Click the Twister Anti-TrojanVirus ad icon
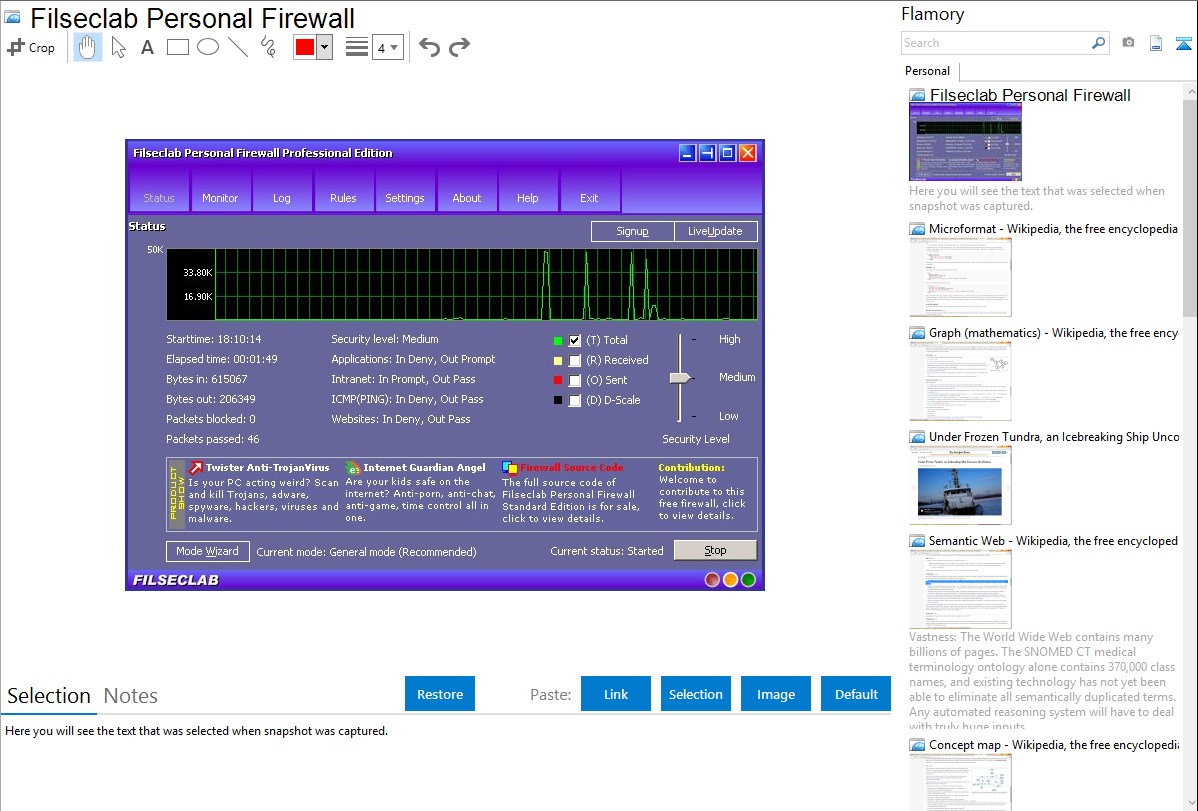The width and height of the screenshot is (1198, 811). pos(196,468)
